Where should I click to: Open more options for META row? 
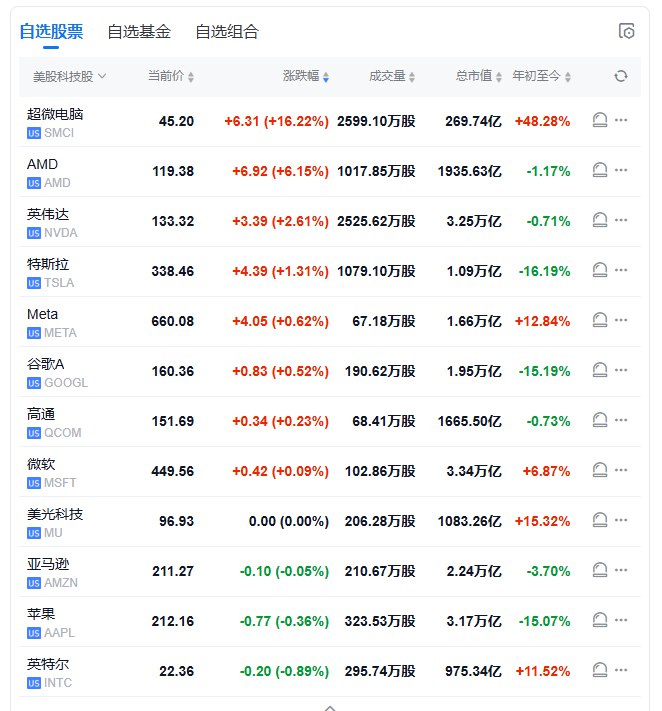click(621, 320)
